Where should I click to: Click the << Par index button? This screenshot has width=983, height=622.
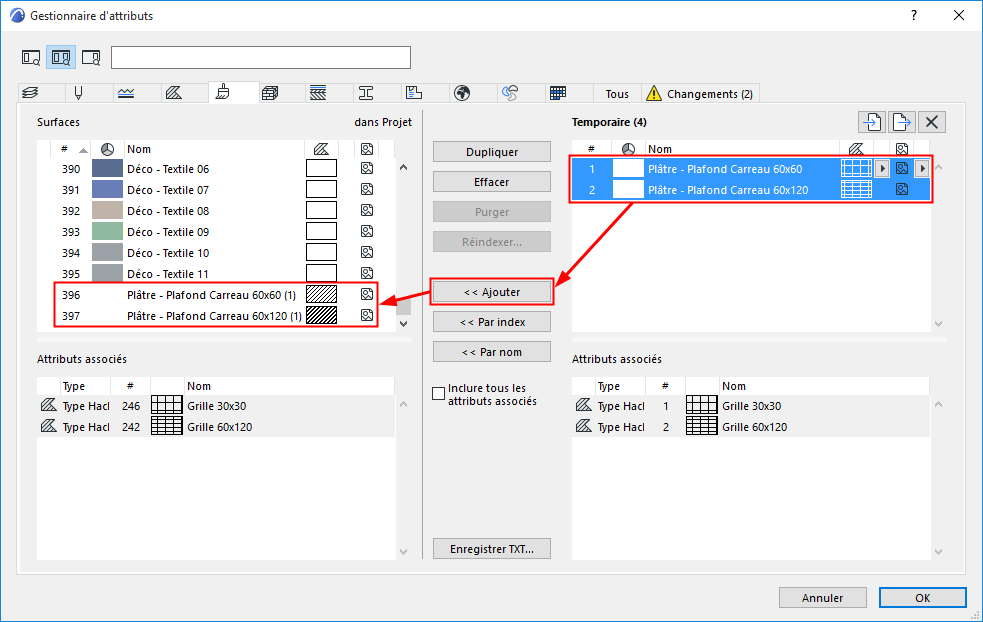pyautogui.click(x=492, y=322)
